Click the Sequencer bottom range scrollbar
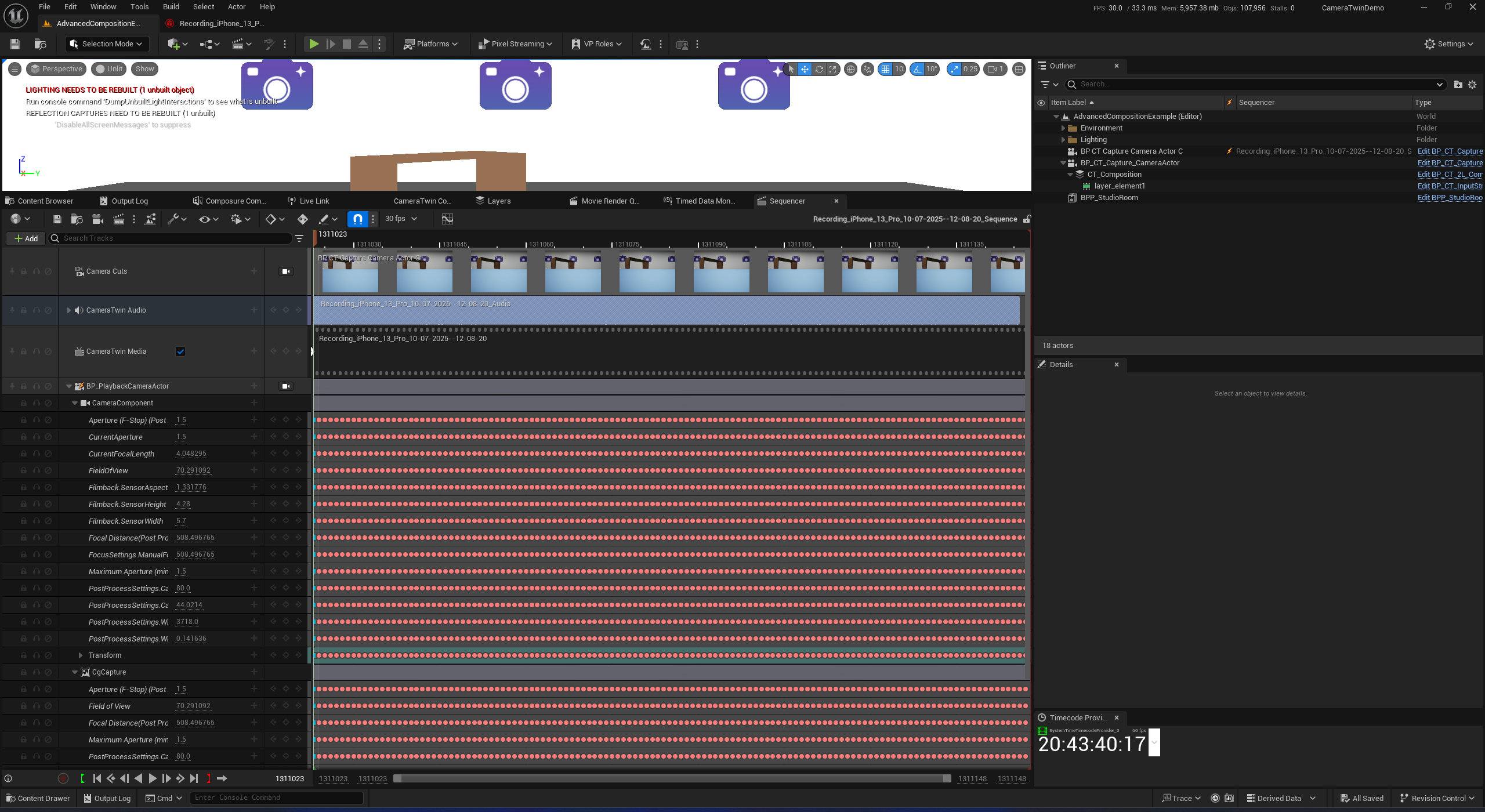 click(x=672, y=778)
